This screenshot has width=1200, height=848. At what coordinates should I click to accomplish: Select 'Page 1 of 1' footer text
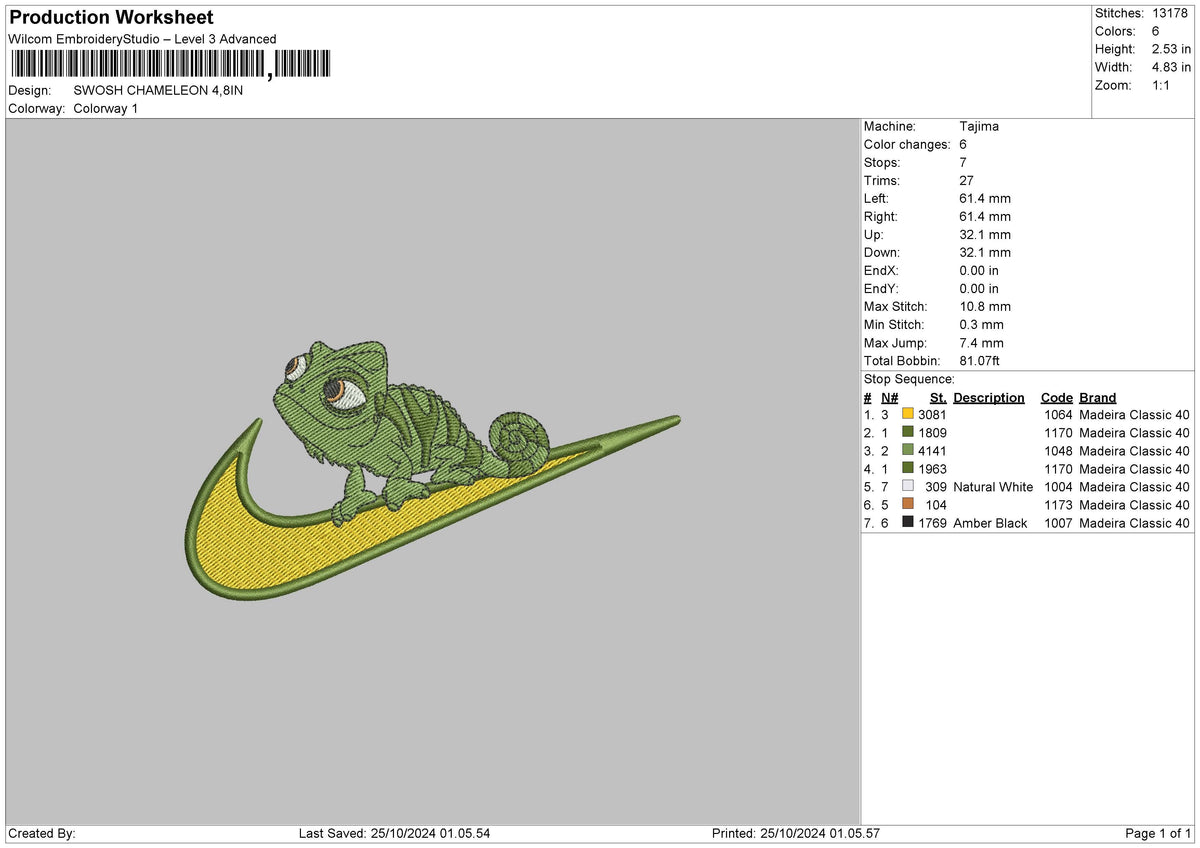point(1158,833)
